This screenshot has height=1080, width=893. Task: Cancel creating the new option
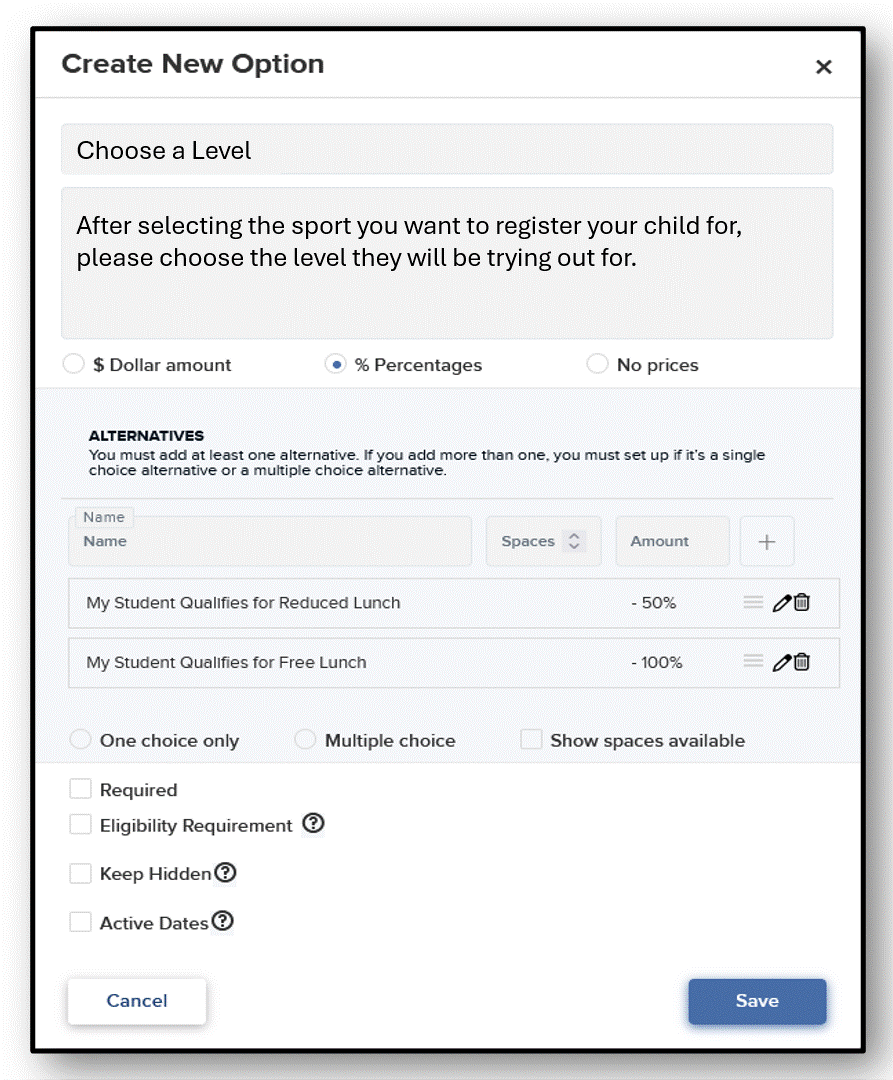137,1001
